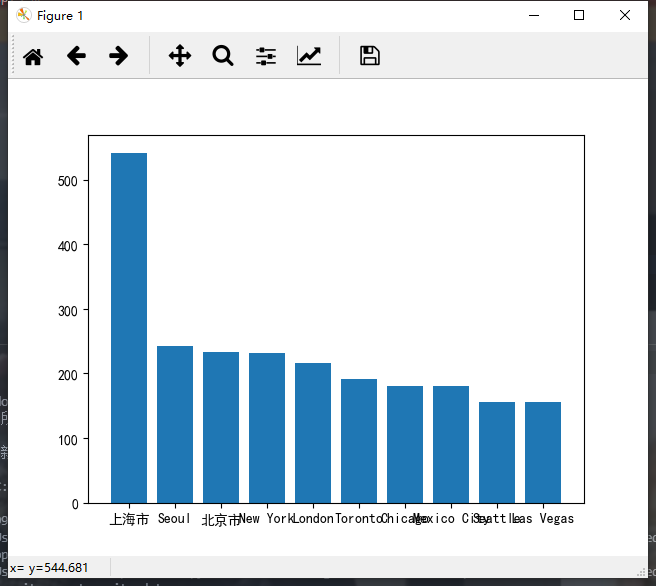
Task: Maximize the Figure 1 window
Action: pos(579,15)
